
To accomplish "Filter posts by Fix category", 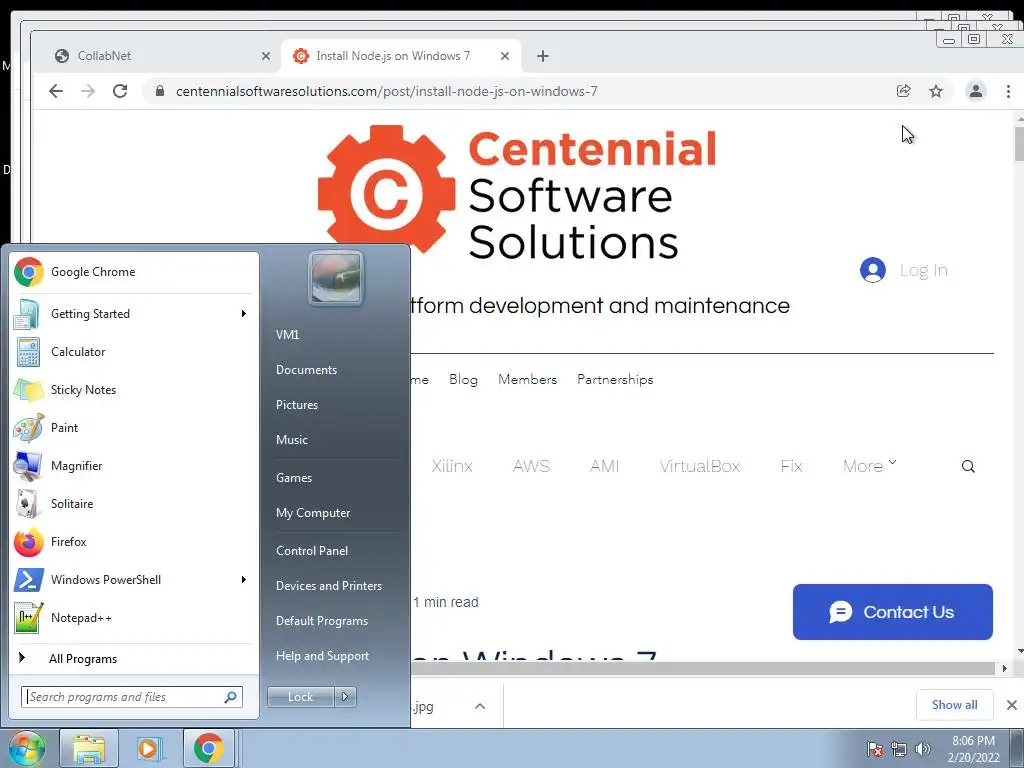I will (792, 466).
